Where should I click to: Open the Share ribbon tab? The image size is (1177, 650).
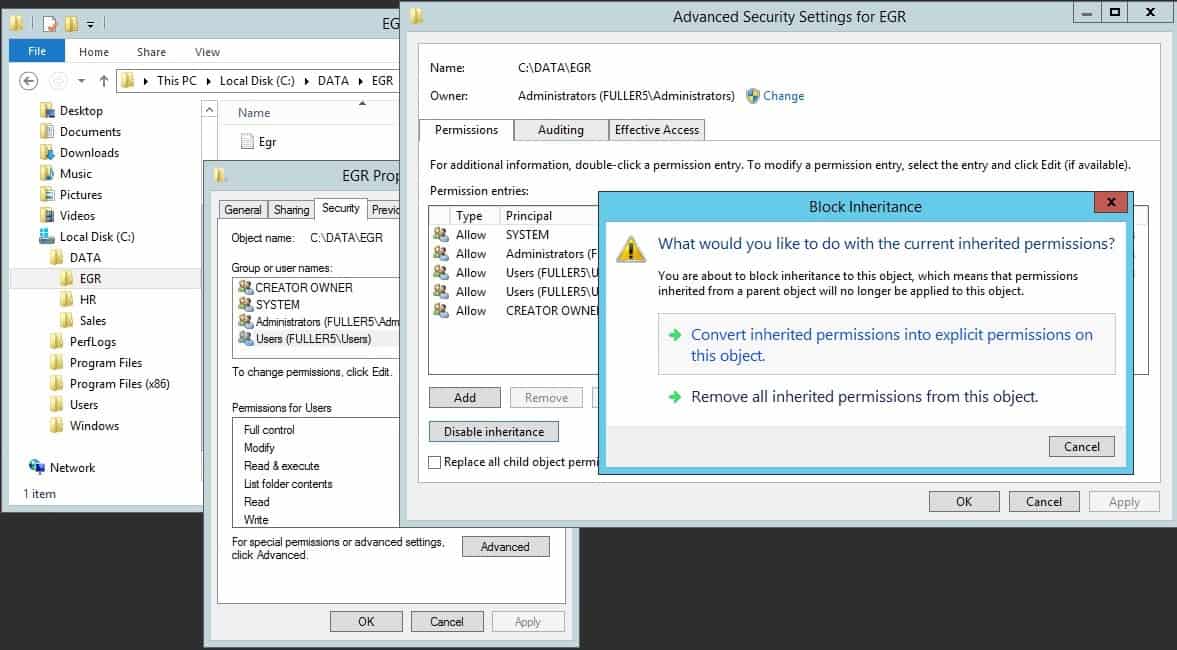[152, 52]
